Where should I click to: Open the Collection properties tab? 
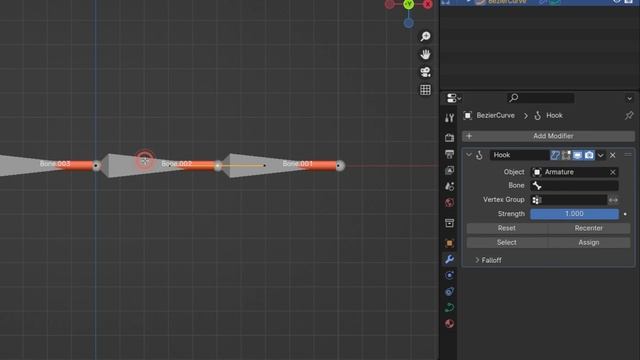(449, 223)
